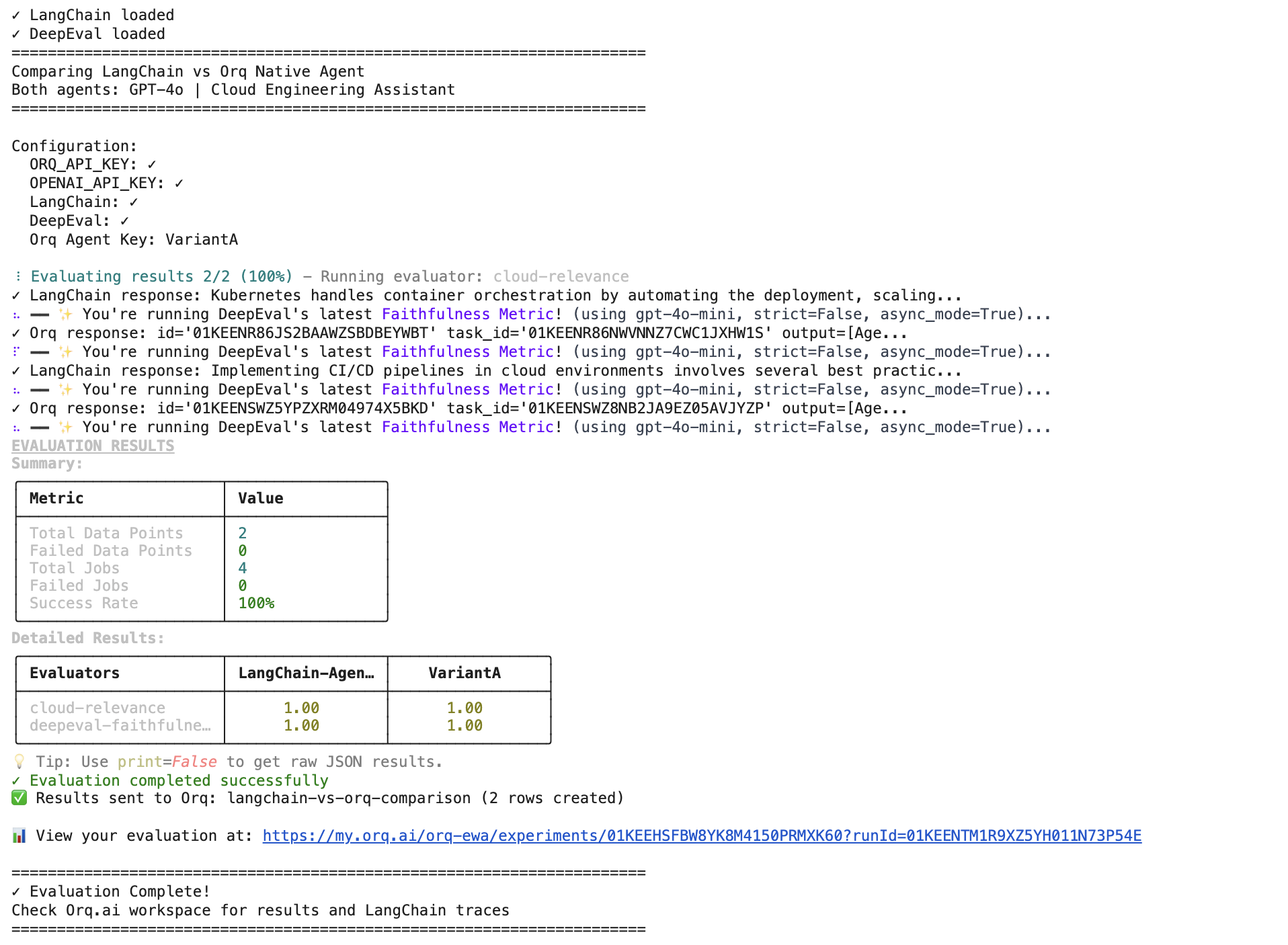
Task: Select the 'DeepEval loaded' line
Action: click(x=88, y=34)
